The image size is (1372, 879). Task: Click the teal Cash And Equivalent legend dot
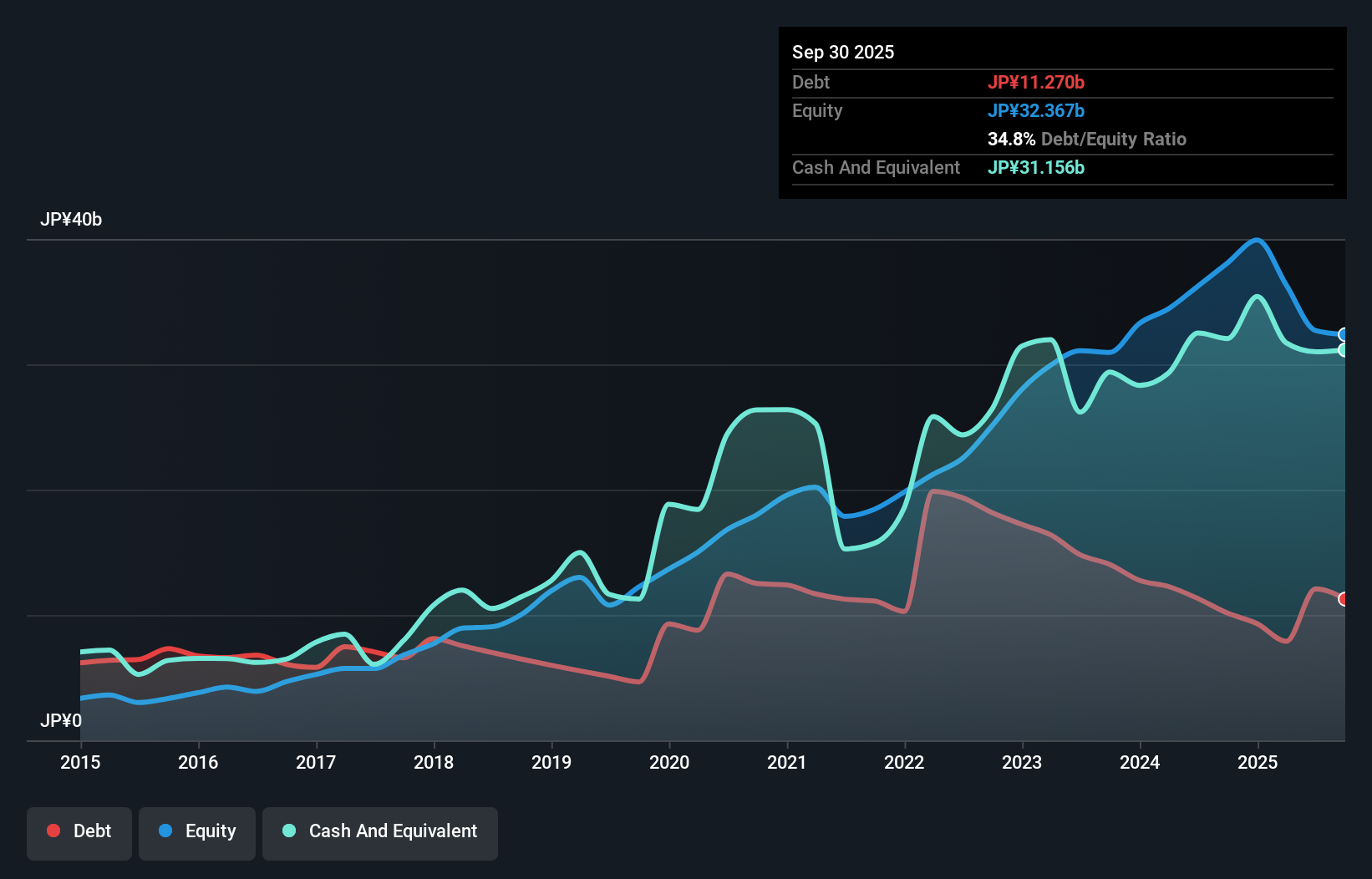tap(288, 831)
